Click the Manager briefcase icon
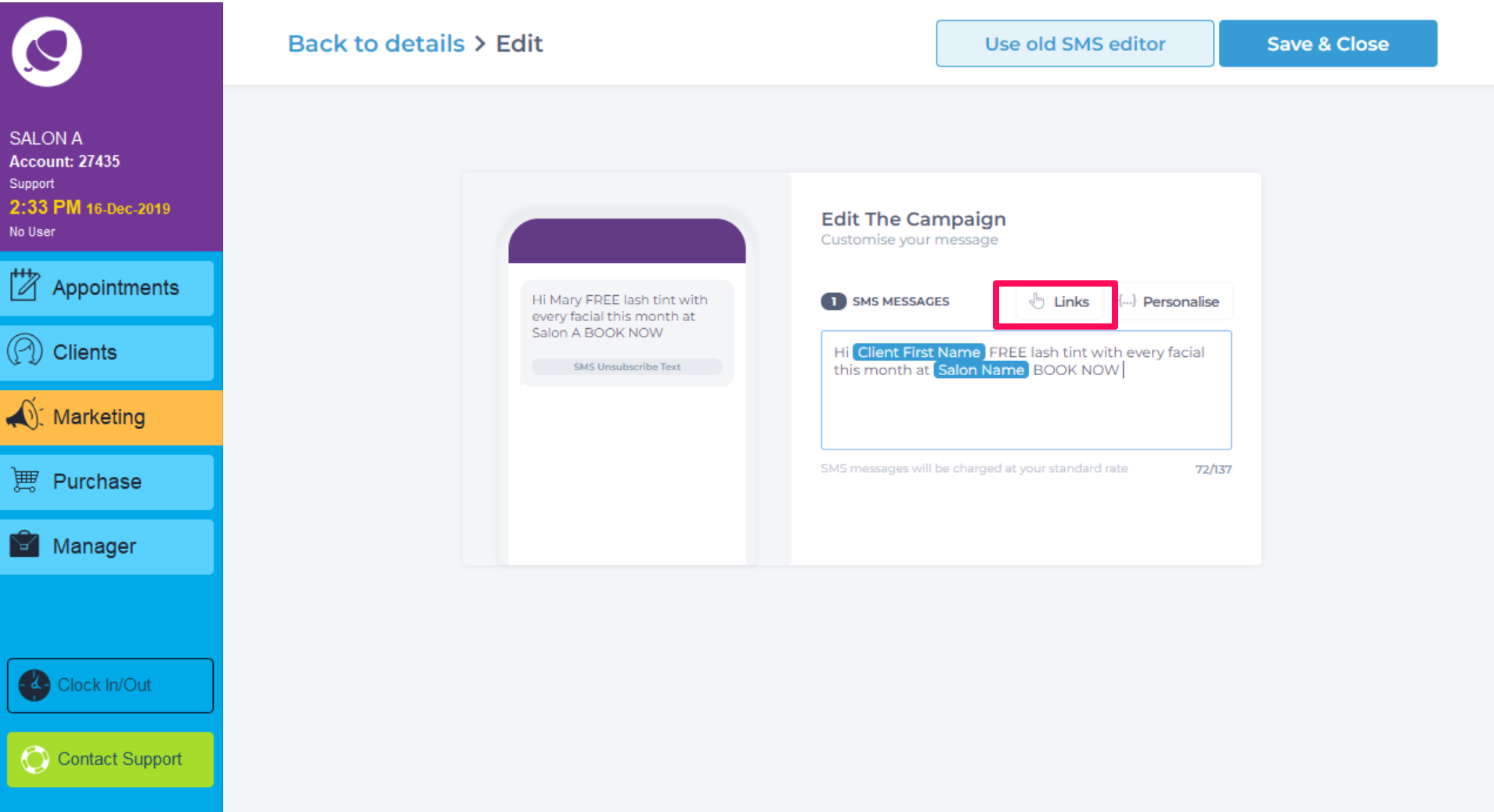The image size is (1494, 812). pyautogui.click(x=24, y=543)
